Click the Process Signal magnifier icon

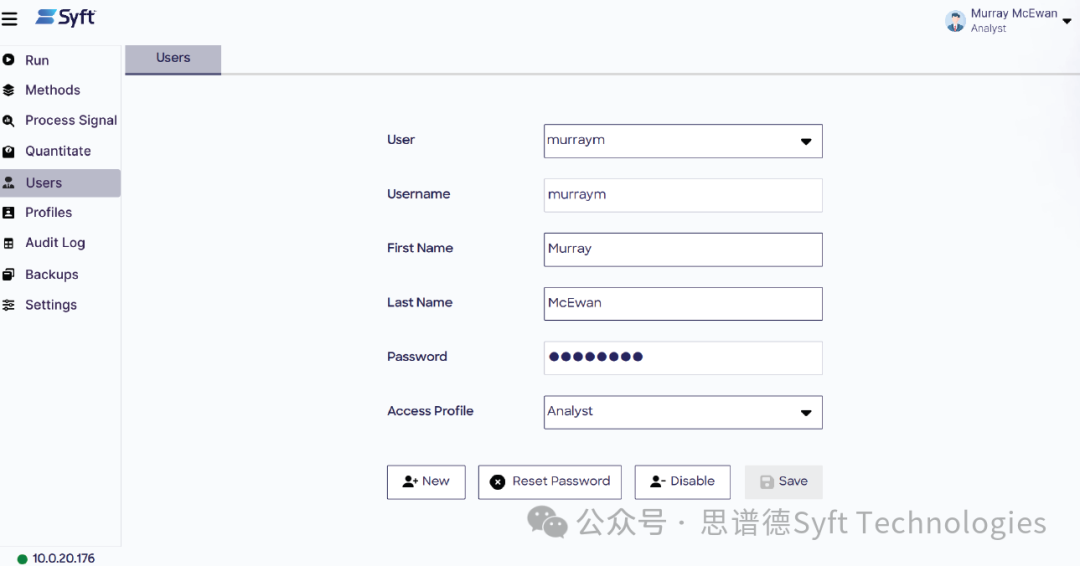coord(8,120)
